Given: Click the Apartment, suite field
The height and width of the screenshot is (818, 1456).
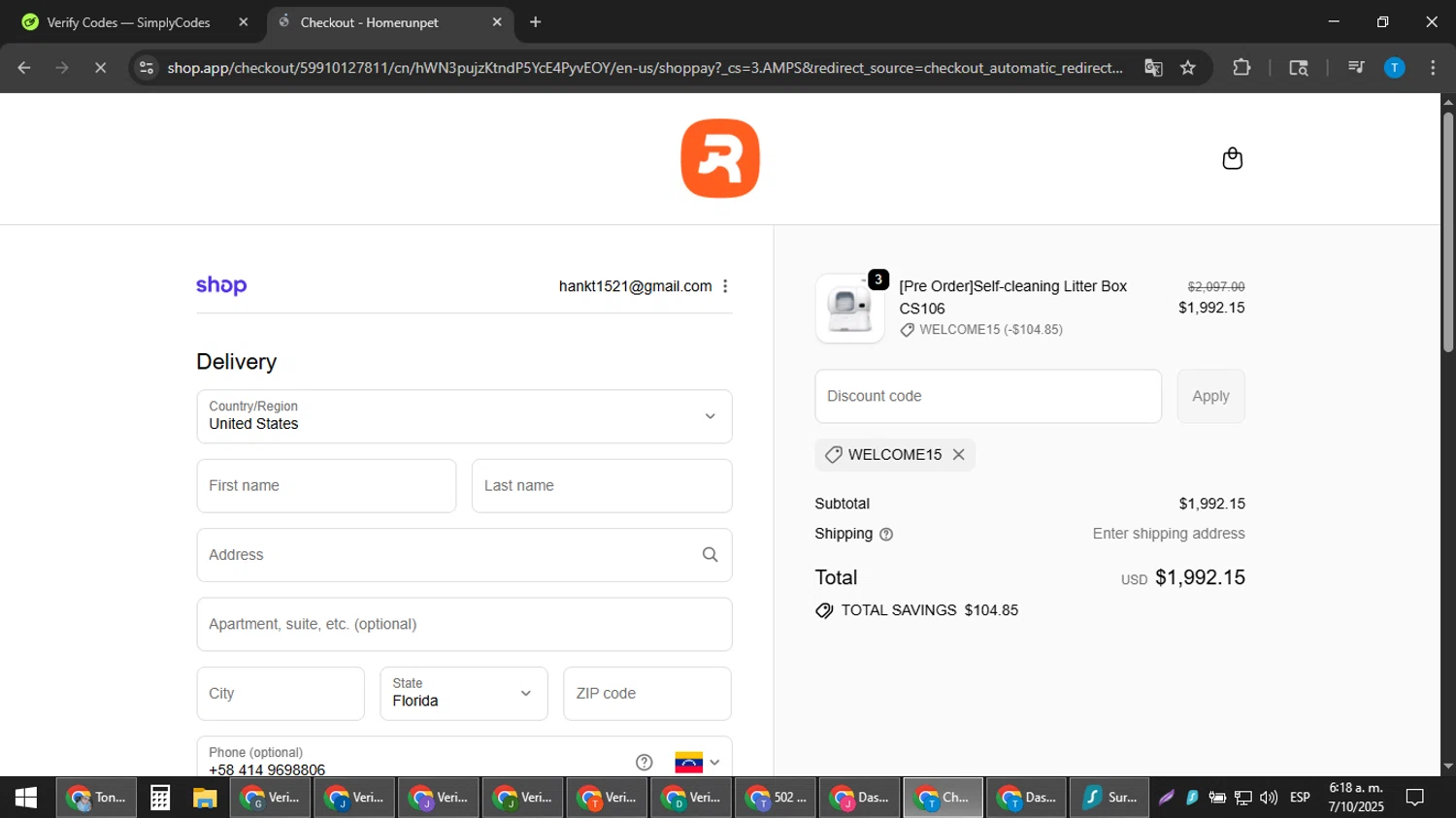Looking at the screenshot, I should coord(464,624).
